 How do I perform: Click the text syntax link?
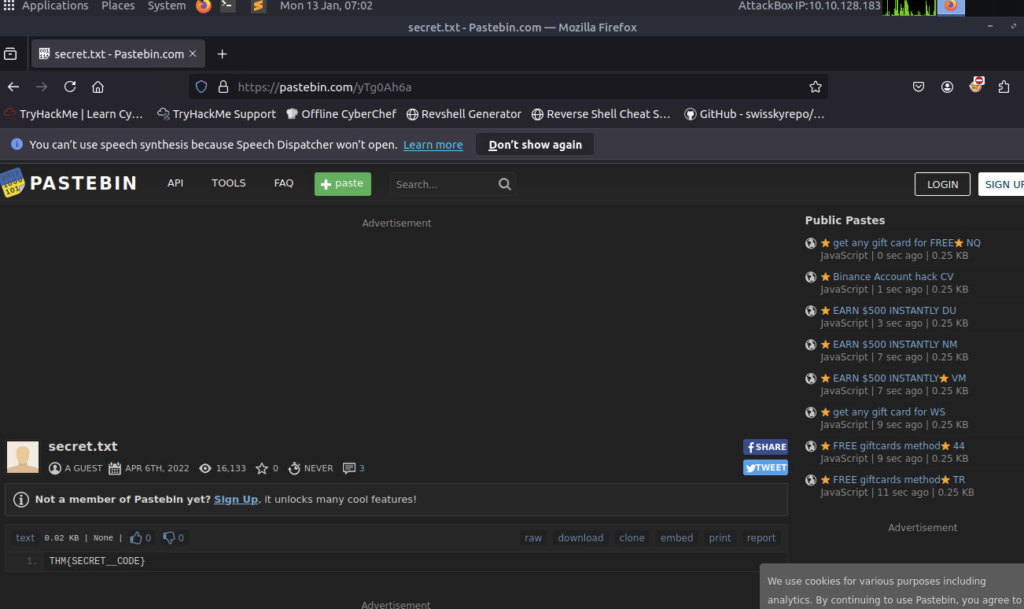[x=25, y=538]
